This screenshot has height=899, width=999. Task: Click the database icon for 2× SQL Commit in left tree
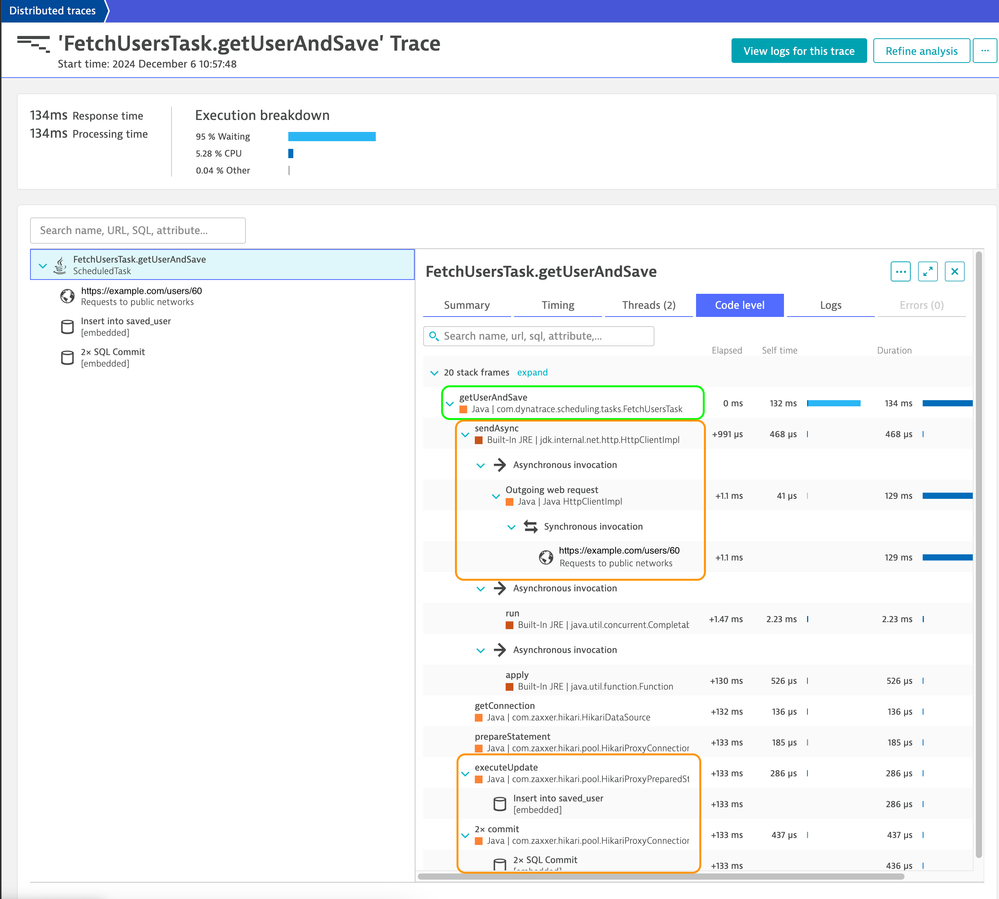pyautogui.click(x=67, y=357)
